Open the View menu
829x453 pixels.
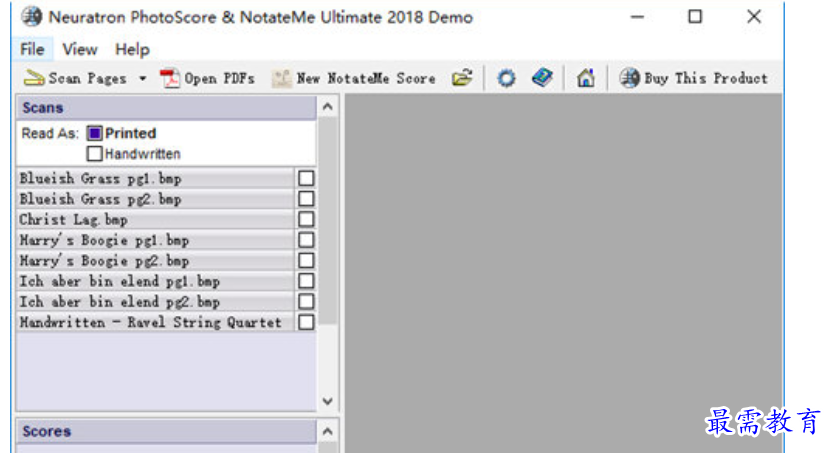tap(80, 50)
